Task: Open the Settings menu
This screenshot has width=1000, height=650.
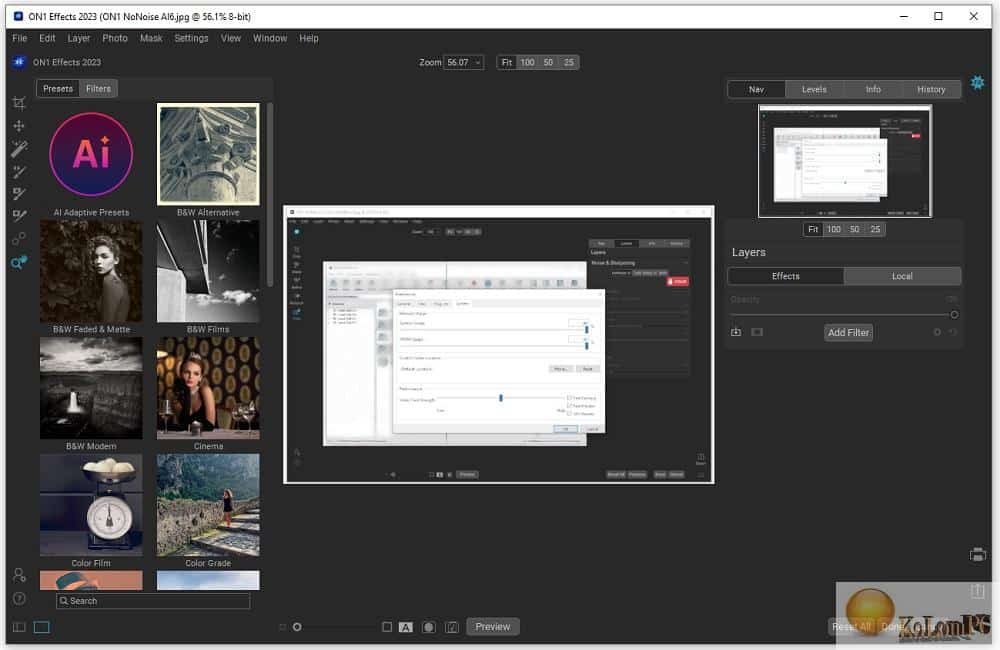Action: coord(191,38)
